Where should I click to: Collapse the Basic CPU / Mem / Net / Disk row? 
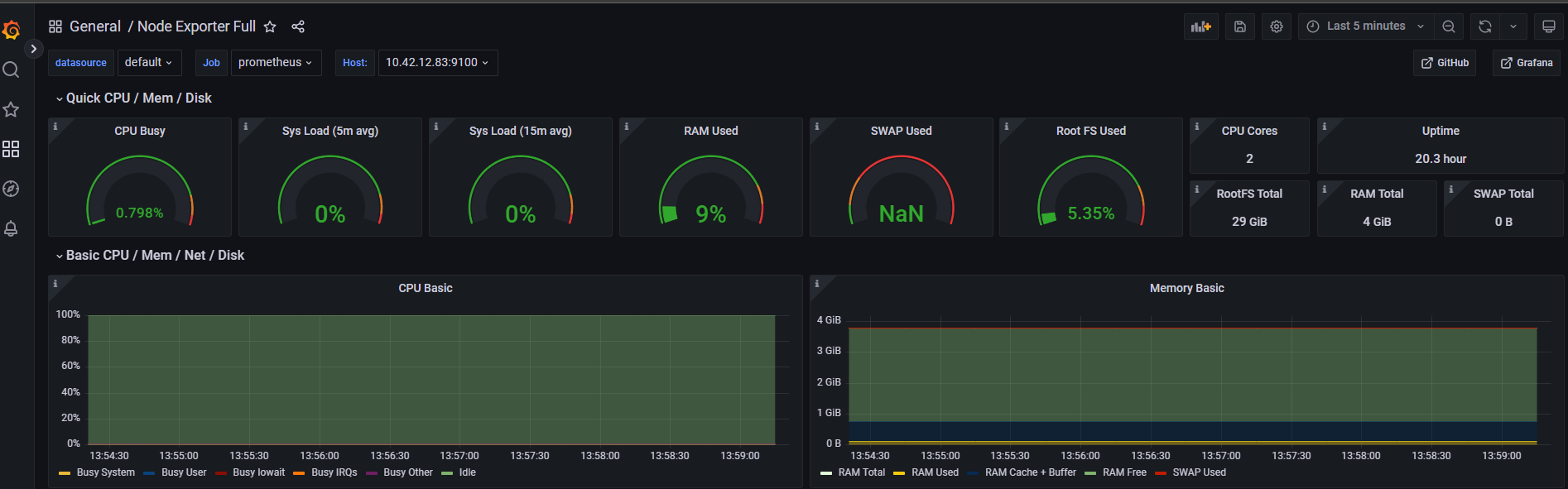tap(150, 255)
